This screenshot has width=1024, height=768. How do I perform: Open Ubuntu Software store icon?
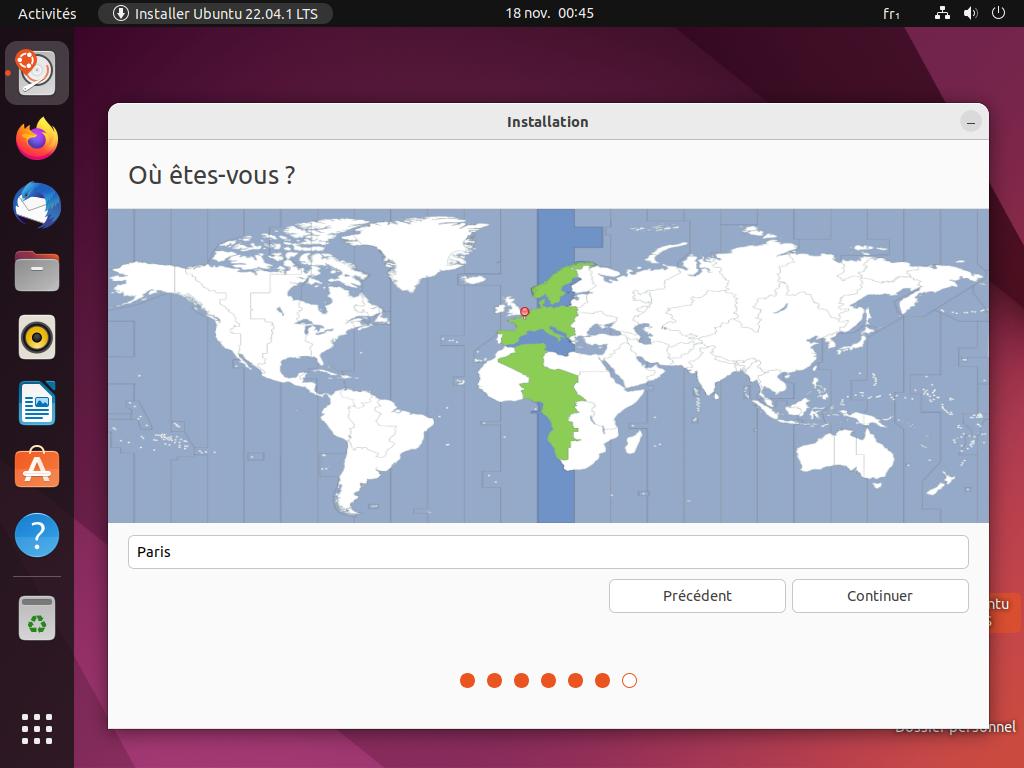click(37, 469)
